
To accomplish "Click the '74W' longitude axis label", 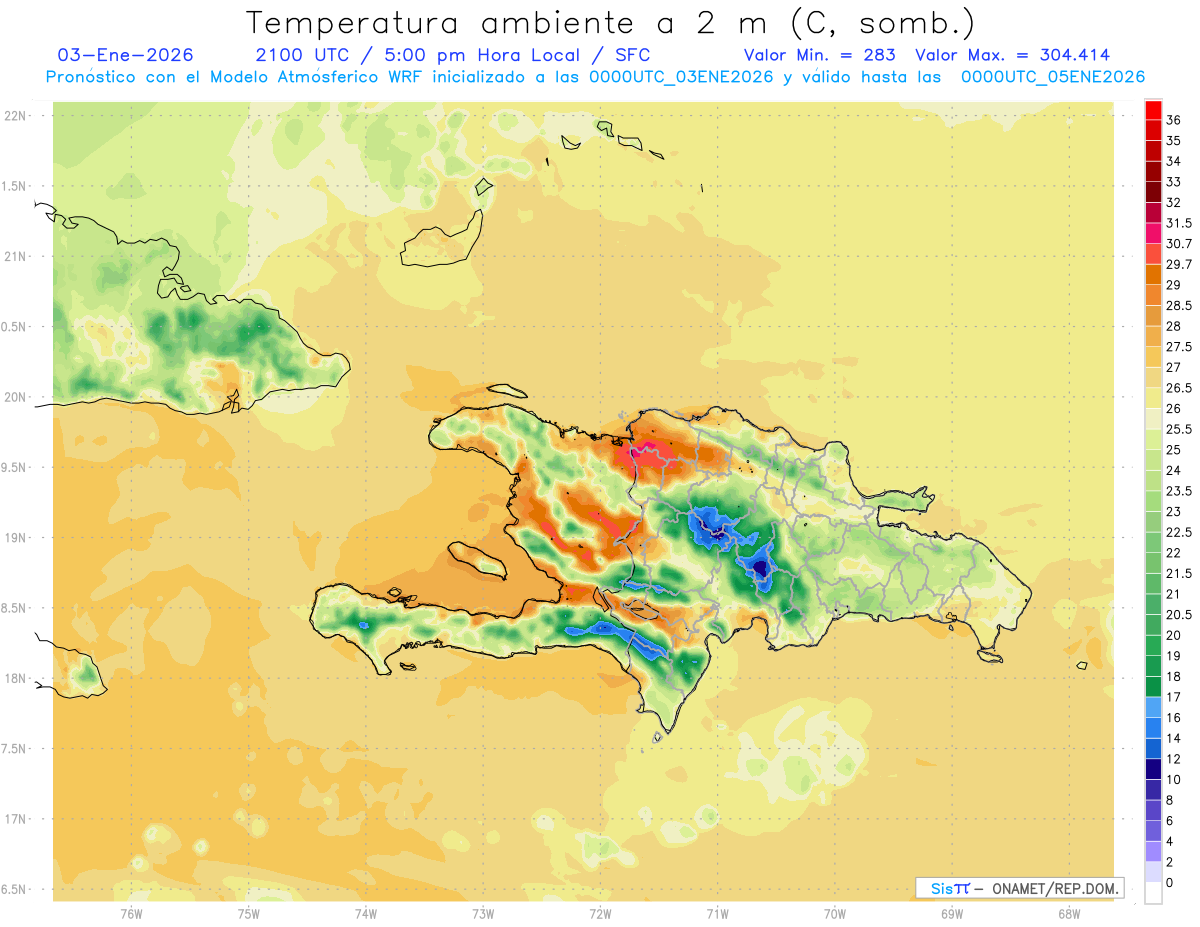I will pyautogui.click(x=365, y=913).
